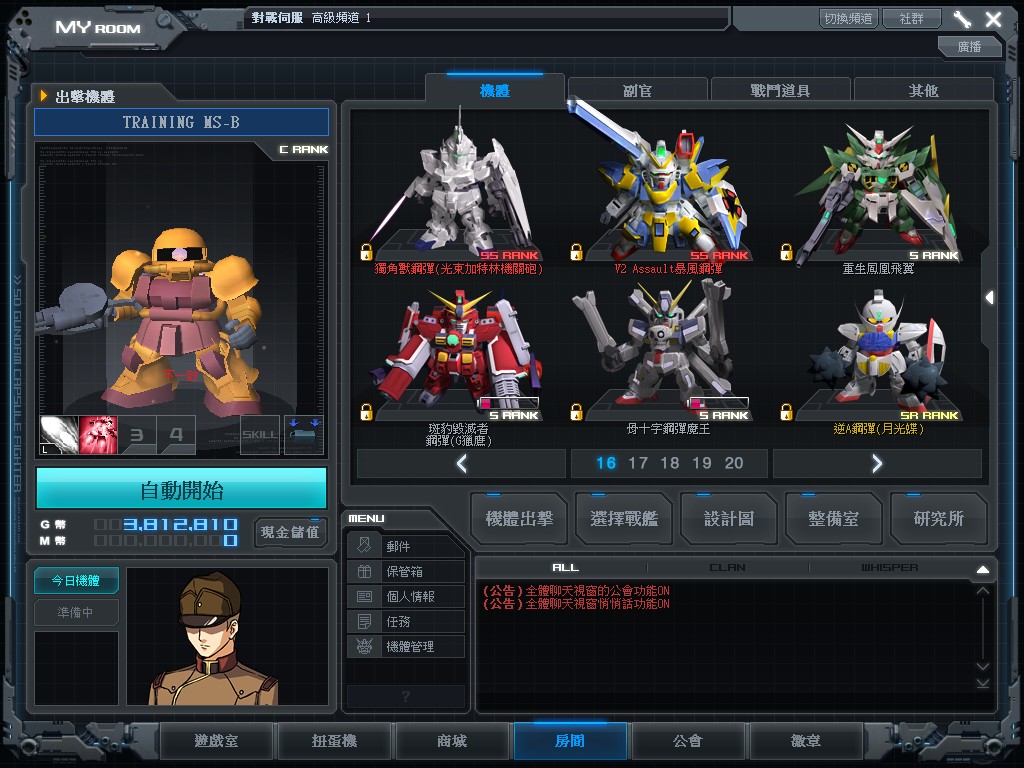Screen dimensions: 1024x768
Task: Go to next mech page arrow
Action: pos(877,464)
